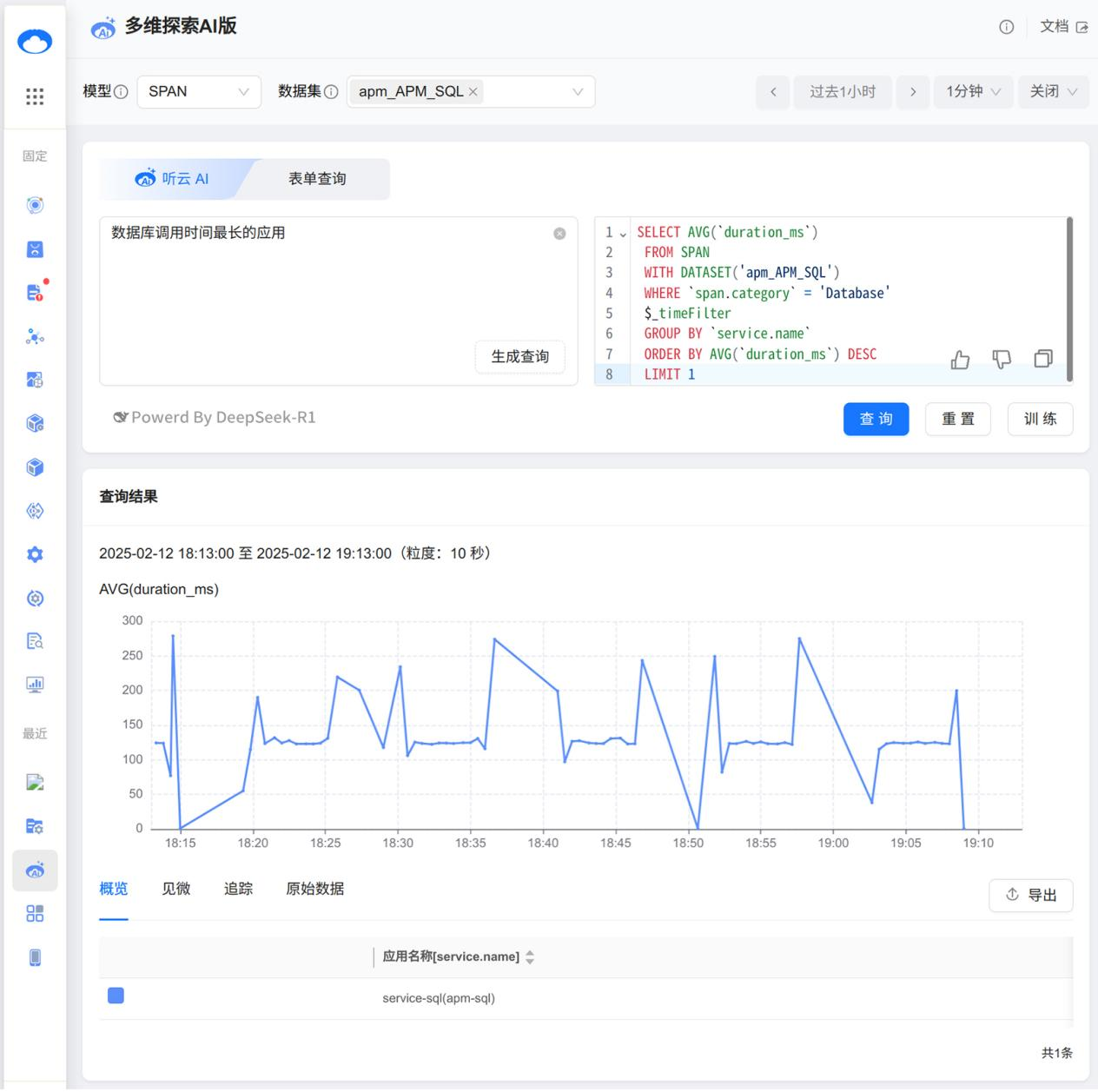Viewport: 1098px width, 1092px height.
Task: Open the solid gear settings sidebar icon
Action: click(35, 554)
